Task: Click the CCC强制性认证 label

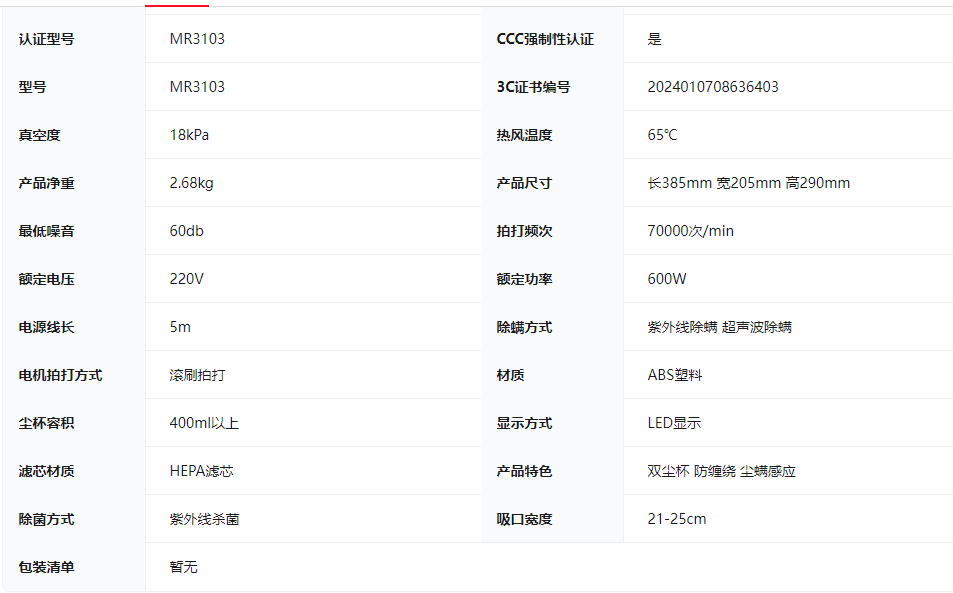Action: (x=545, y=39)
